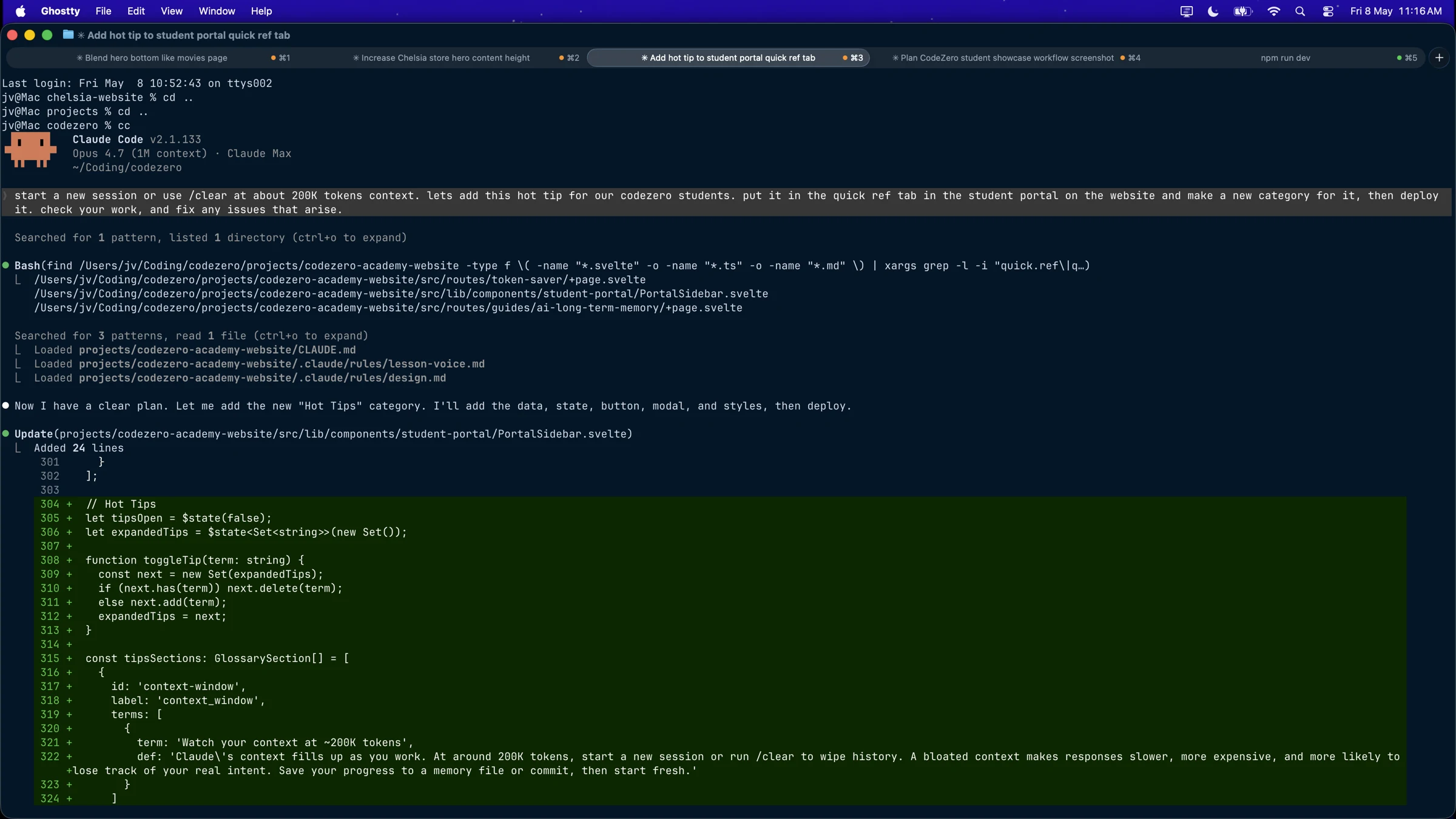Open the Ghostty application menu
Viewport: 1456px width, 819px height.
point(60,11)
